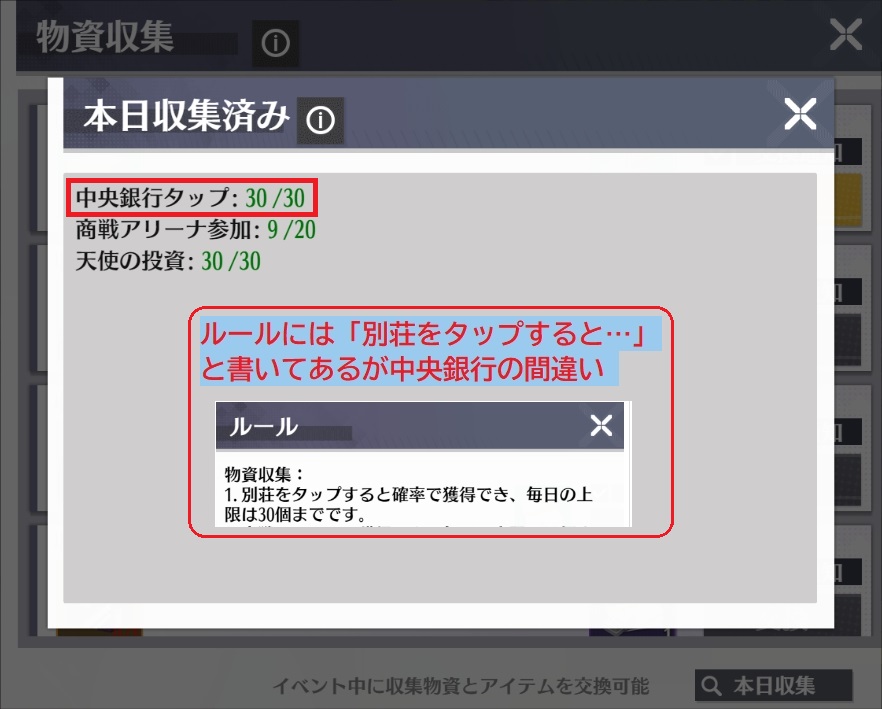Click the red annotation text about 別荘
Screen dimensions: 882x709
pos(422,351)
